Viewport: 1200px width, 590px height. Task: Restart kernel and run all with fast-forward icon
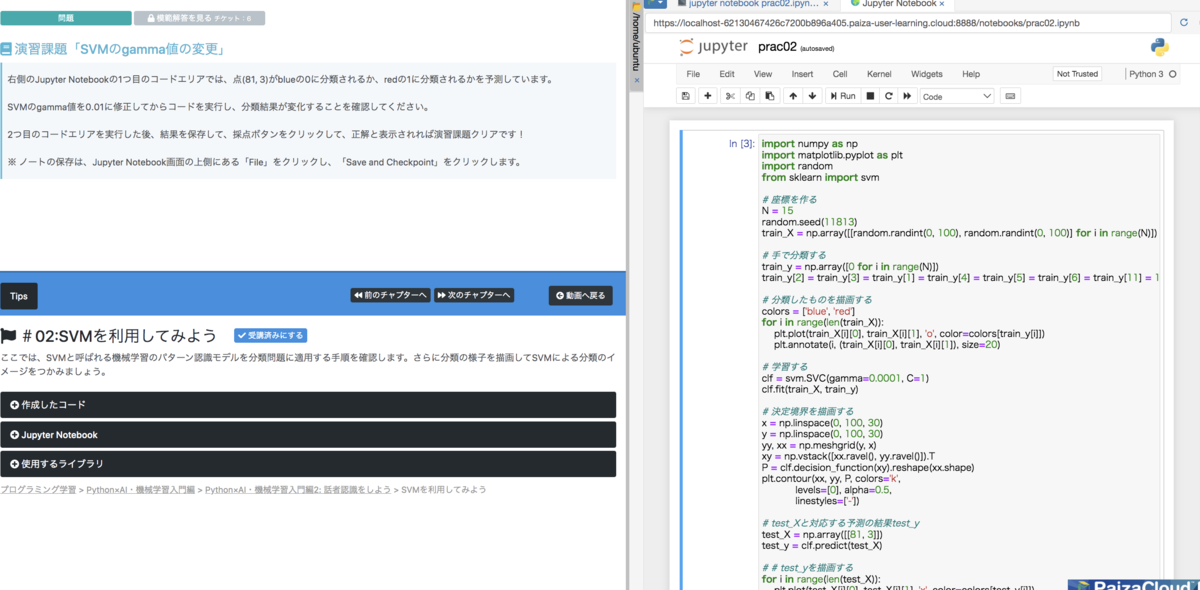coord(907,95)
